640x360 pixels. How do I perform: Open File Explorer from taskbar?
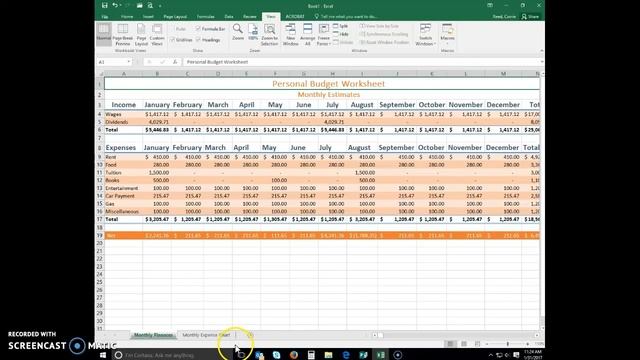pos(329,355)
